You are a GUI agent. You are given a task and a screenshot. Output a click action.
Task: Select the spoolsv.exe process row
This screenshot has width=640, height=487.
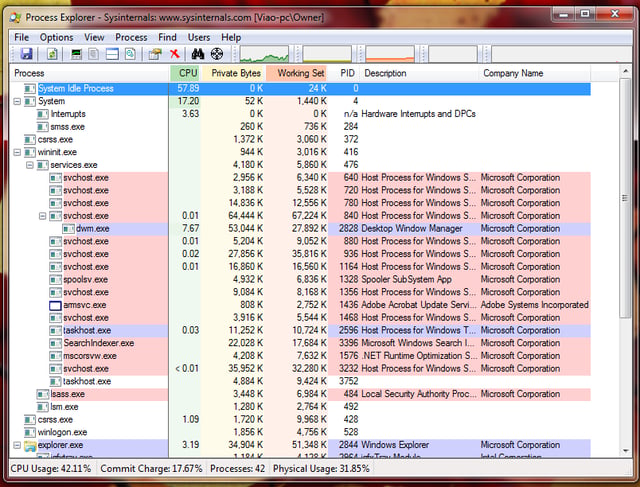pyautogui.click(x=300, y=280)
